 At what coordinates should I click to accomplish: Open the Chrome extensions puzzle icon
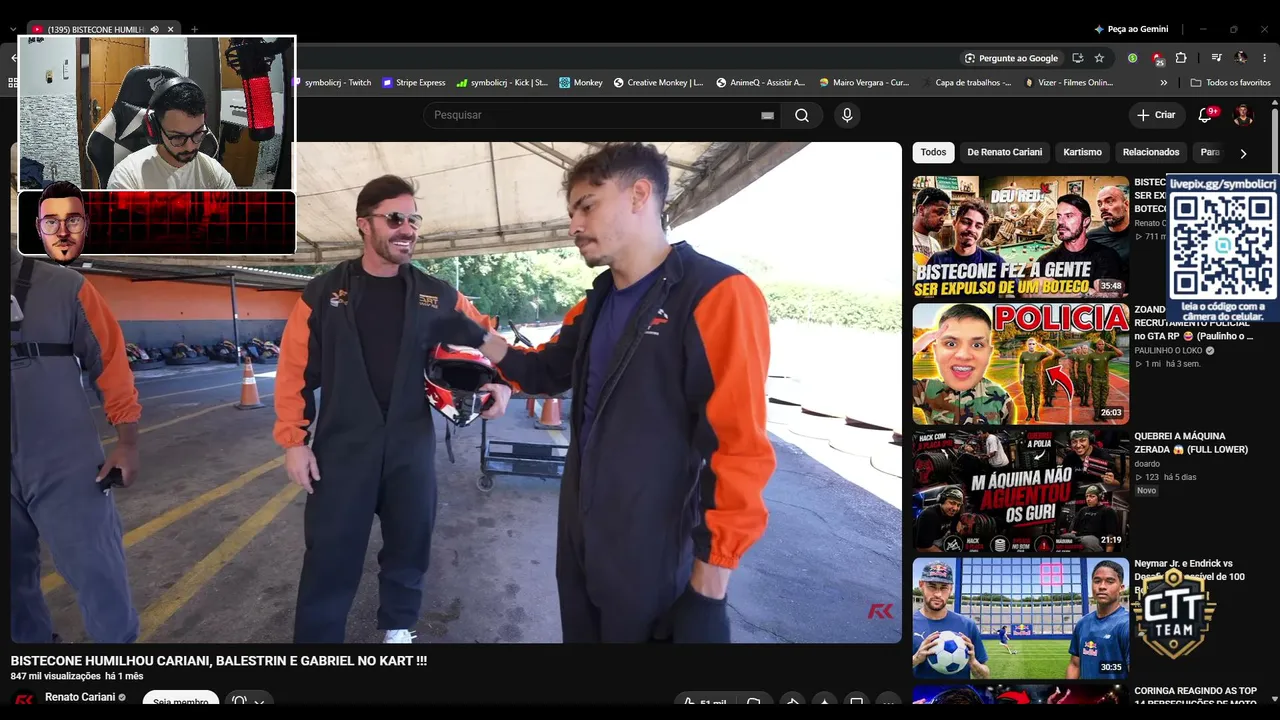point(1181,58)
